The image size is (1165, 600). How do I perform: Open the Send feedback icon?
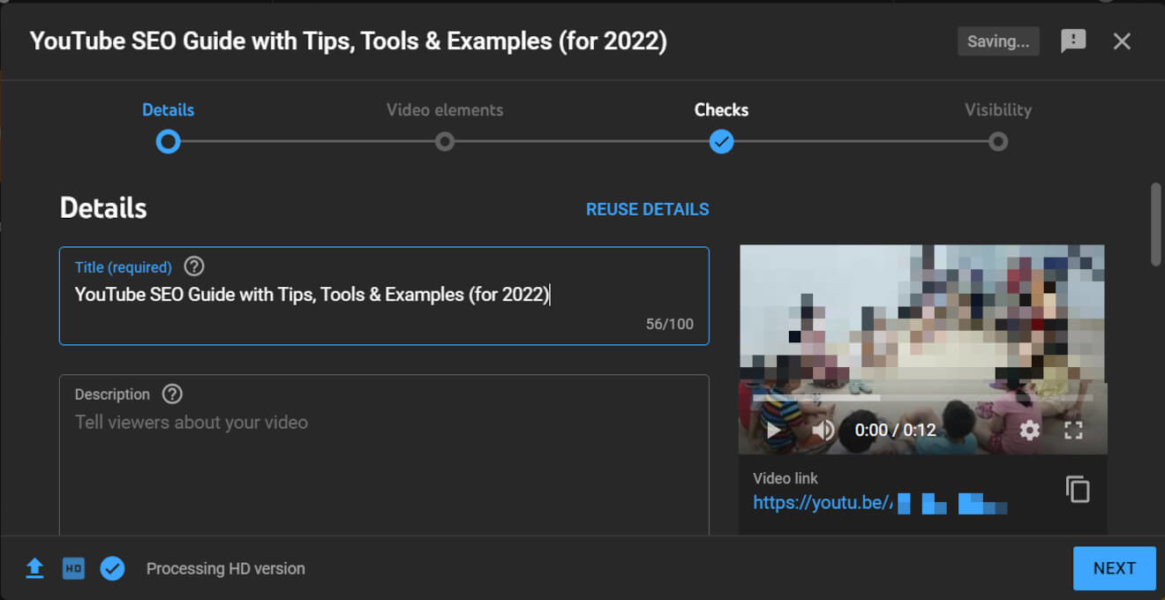1073,41
